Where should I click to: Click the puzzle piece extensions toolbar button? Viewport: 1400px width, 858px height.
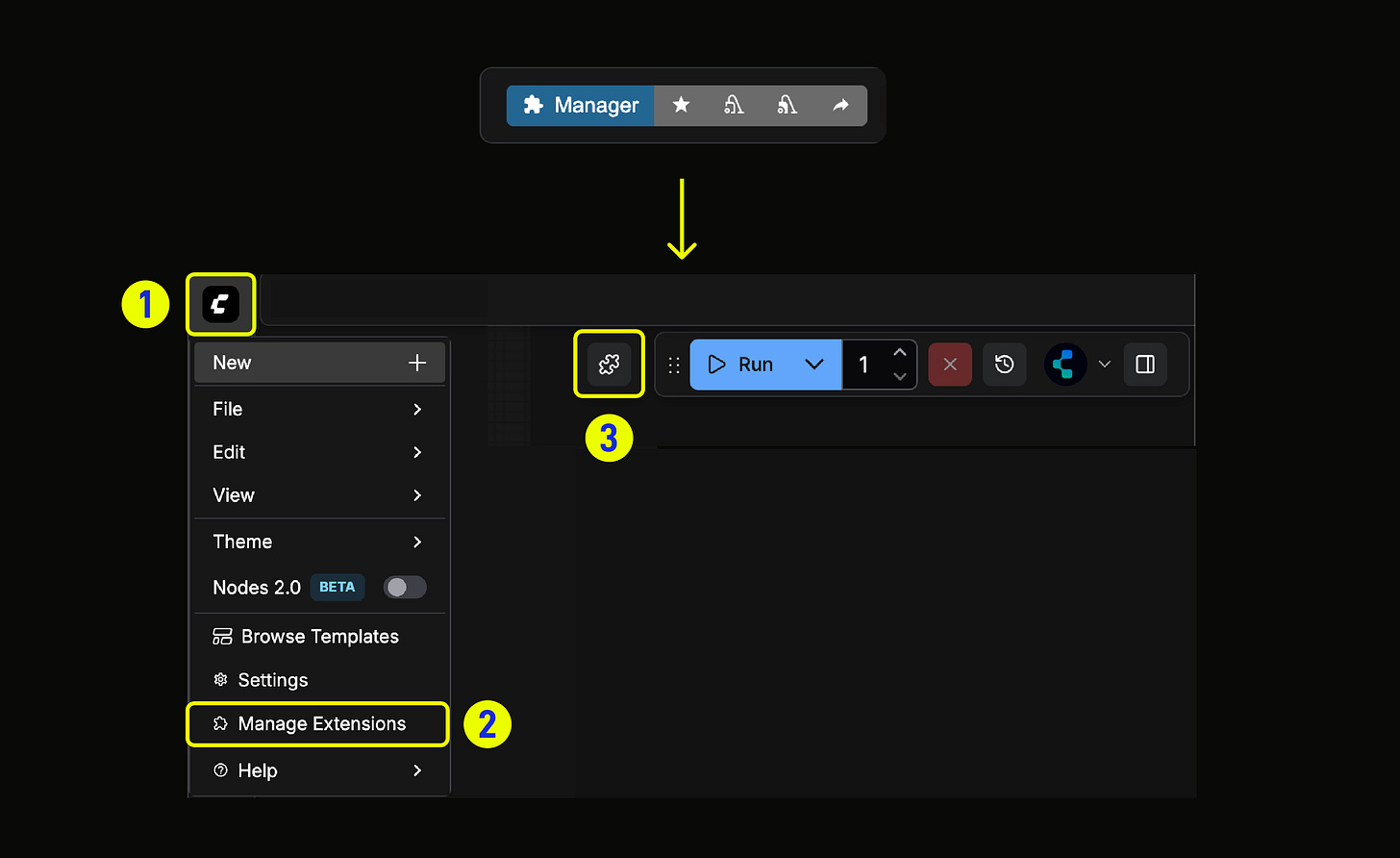click(610, 365)
